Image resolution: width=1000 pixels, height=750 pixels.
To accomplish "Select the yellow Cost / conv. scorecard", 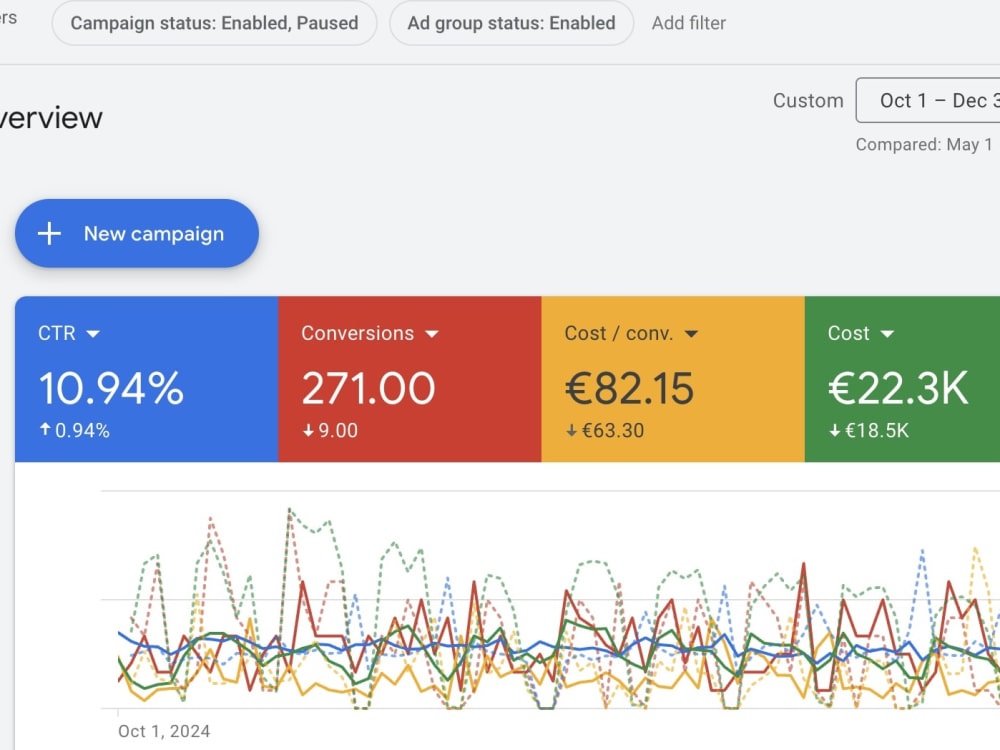I will (x=673, y=379).
